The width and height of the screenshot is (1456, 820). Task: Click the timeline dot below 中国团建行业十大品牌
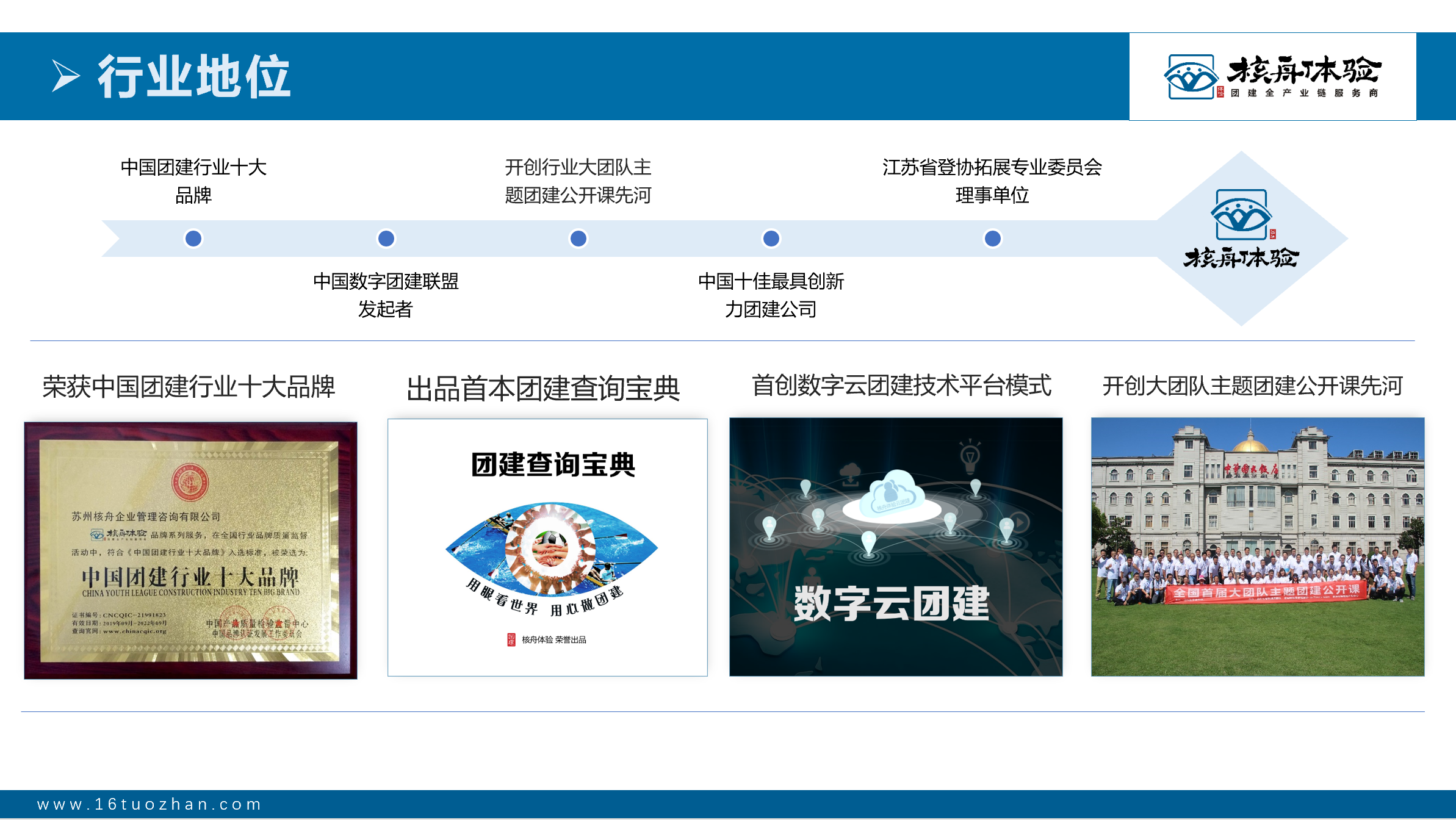pyautogui.click(x=193, y=239)
